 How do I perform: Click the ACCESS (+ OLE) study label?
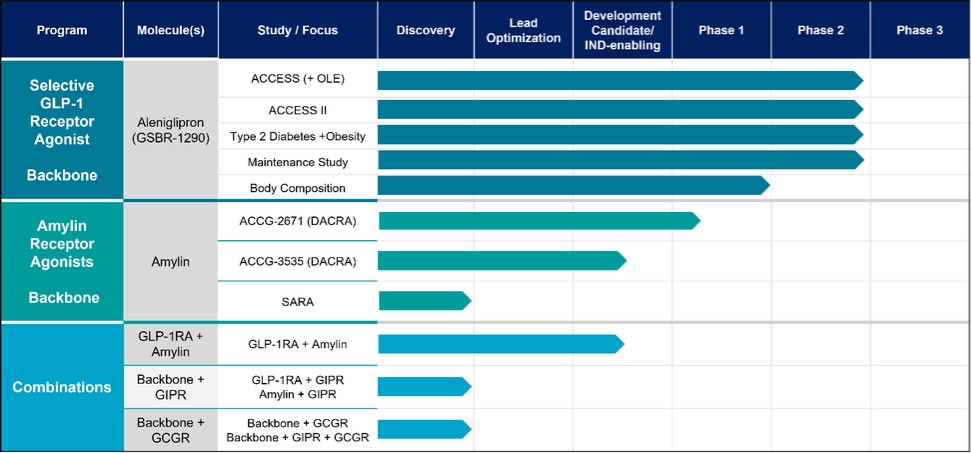297,80
